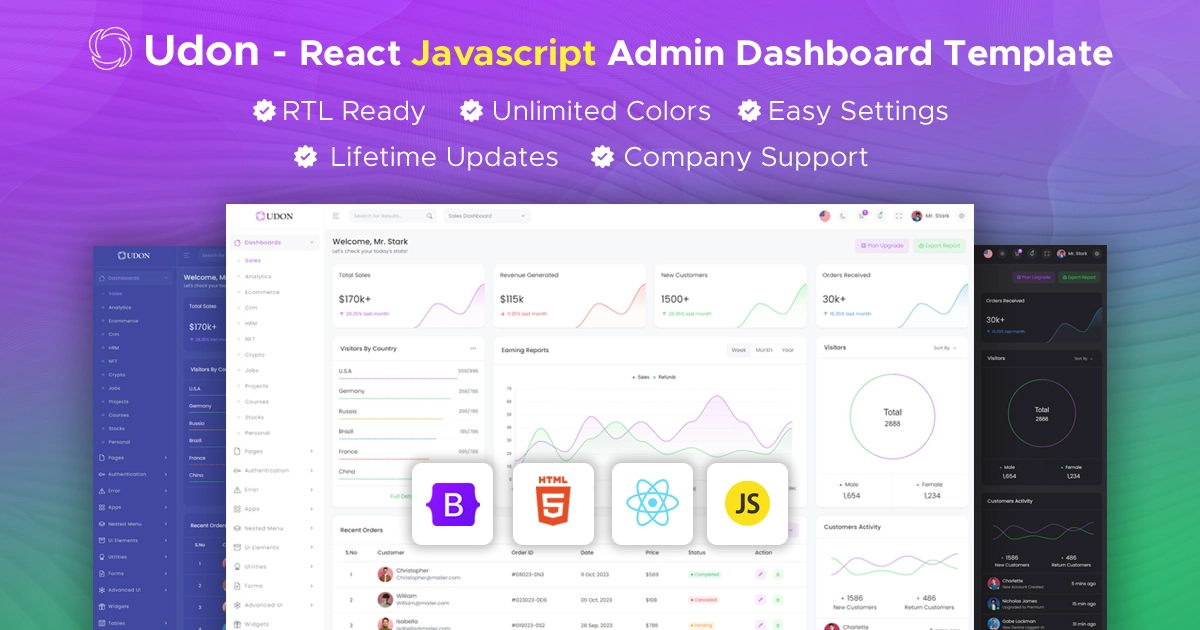Click the Pages document icon in the white sidebar
Screen dimensions: 1200x630
click(x=237, y=451)
